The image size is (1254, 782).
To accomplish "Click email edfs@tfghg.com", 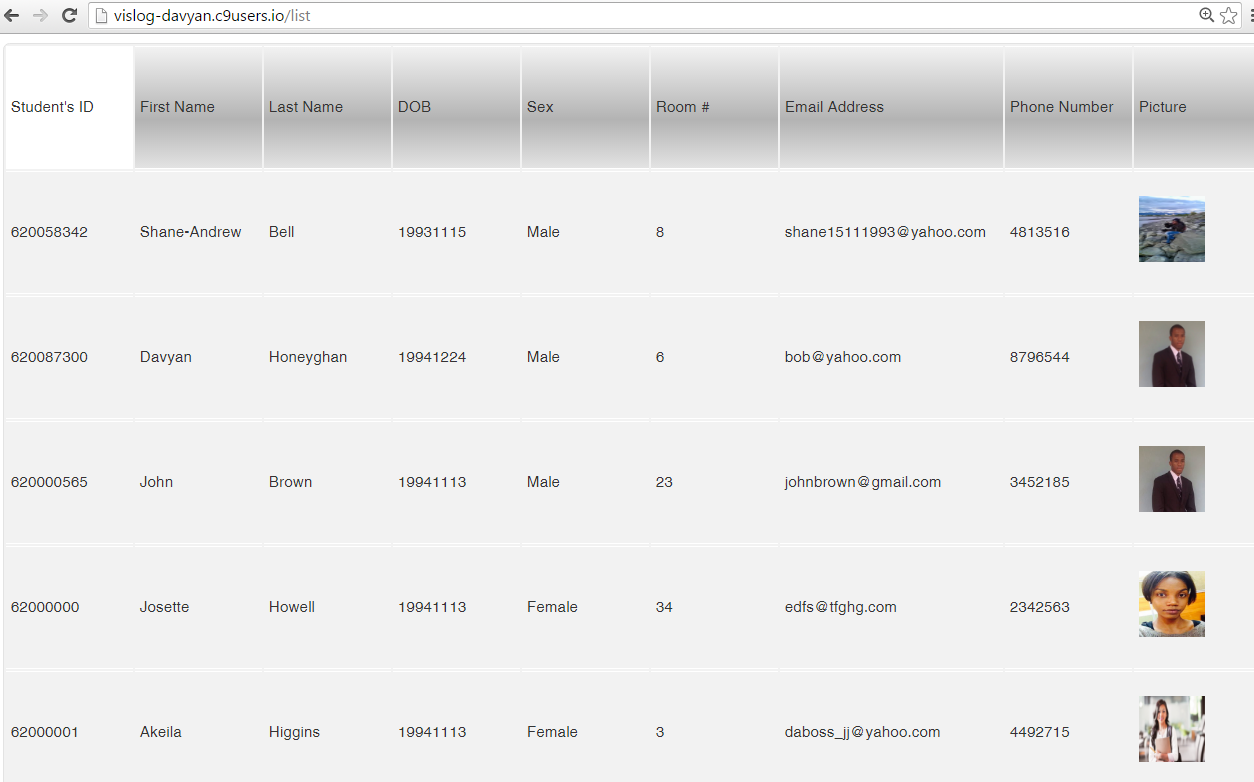I will [841, 607].
